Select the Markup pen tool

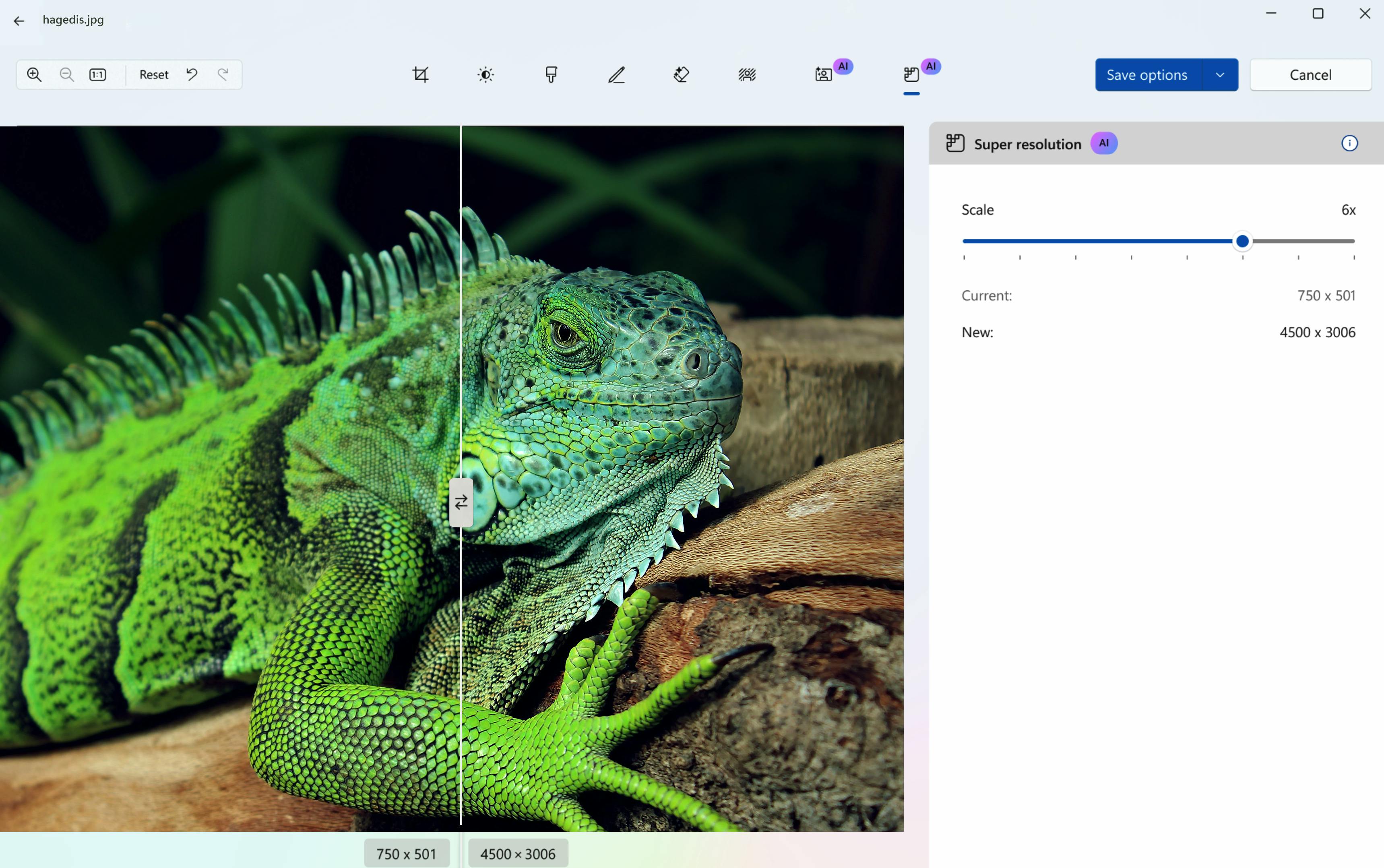point(616,74)
